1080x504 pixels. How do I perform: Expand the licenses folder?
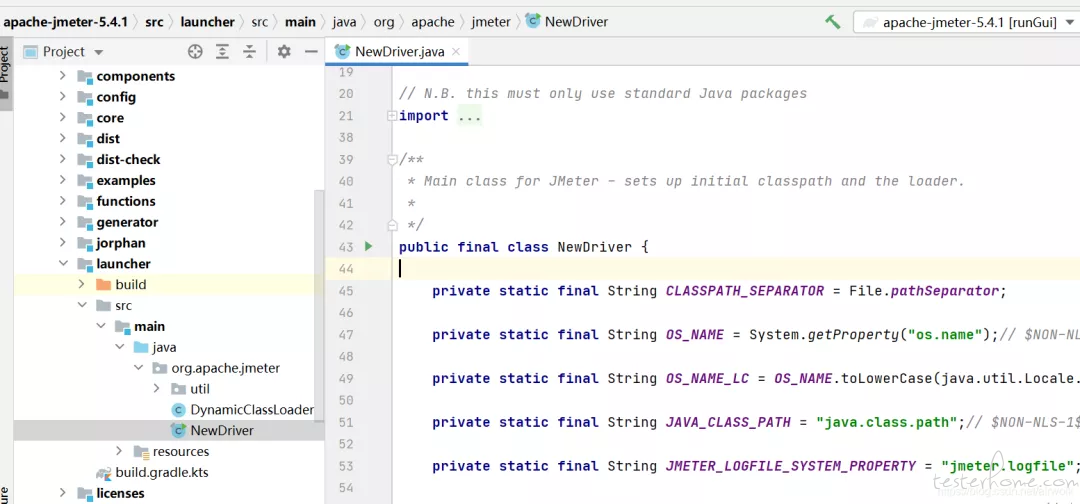click(63, 493)
